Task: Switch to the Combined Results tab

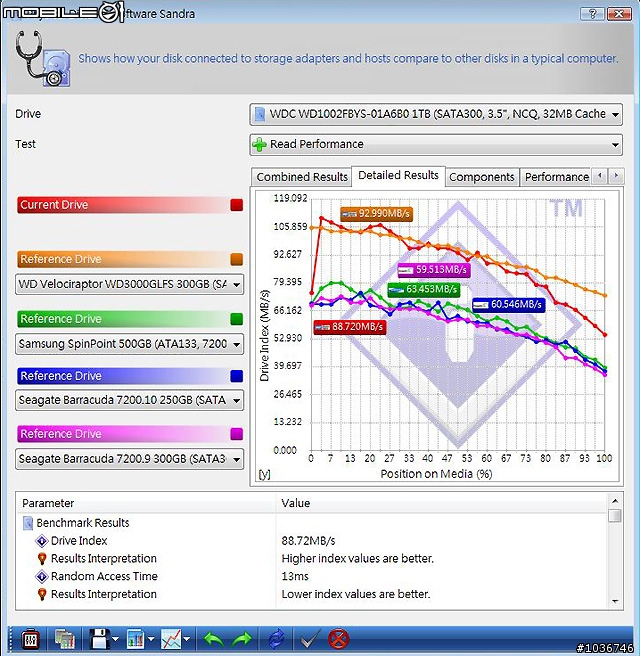Action: (302, 177)
